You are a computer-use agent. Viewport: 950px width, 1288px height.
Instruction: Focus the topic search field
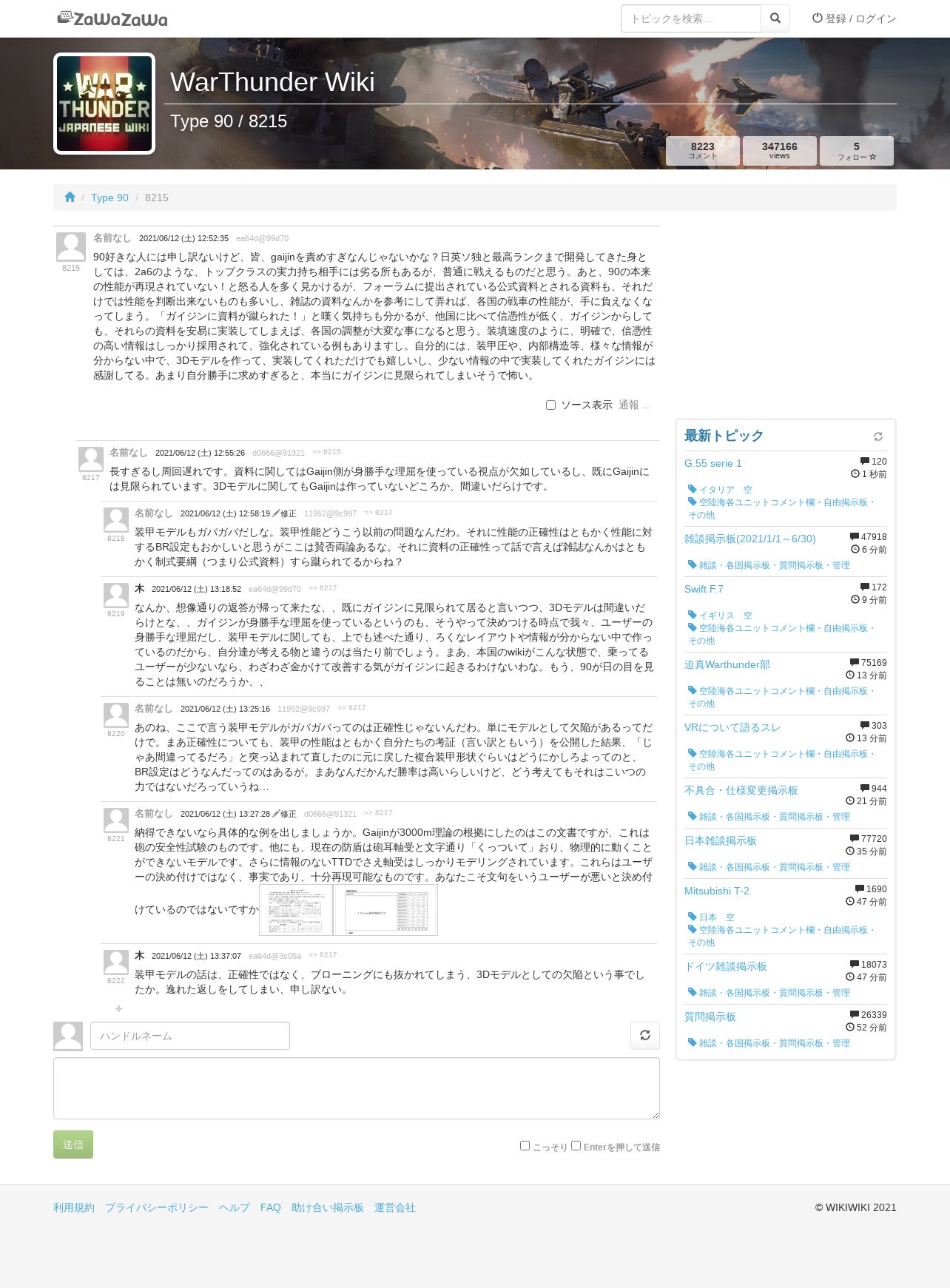tap(691, 18)
